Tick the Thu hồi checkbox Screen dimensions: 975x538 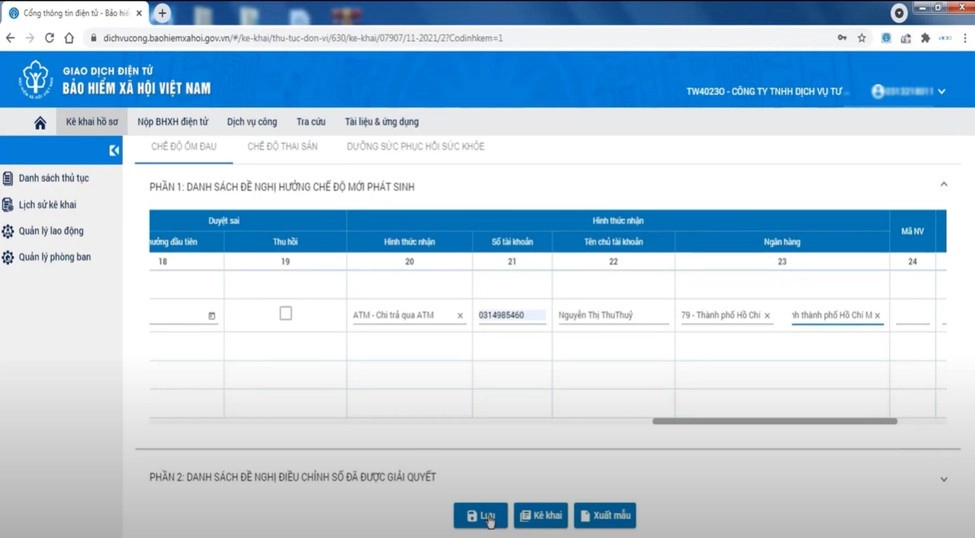coord(285,313)
